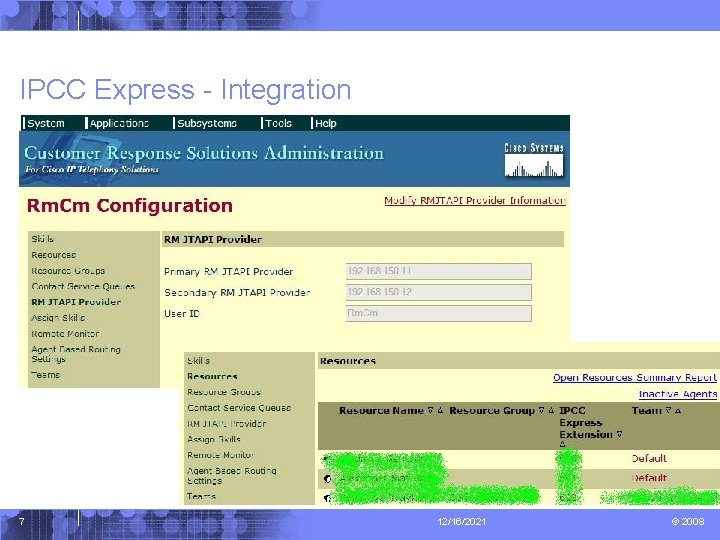Open Contact Service Queues in RM JTAPI page sidebar
This screenshot has height=540, width=720.
pyautogui.click(x=83, y=287)
